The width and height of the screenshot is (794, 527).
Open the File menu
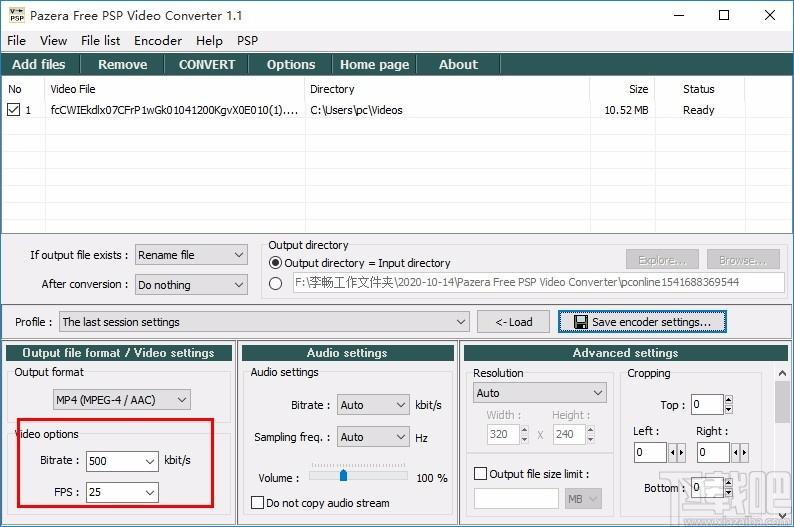[16, 41]
